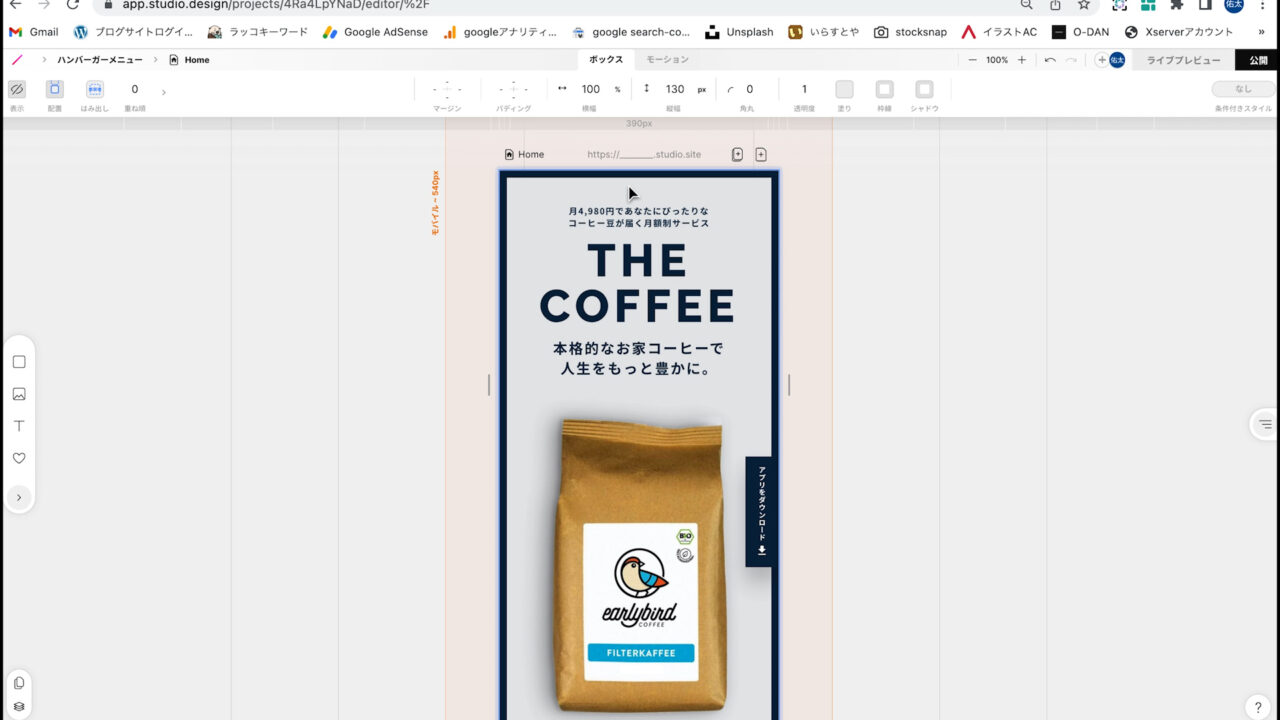Viewport: 1280px width, 720px height.
Task: Select the 本格的なお家コーヒーで tagline text
Action: [638, 358]
